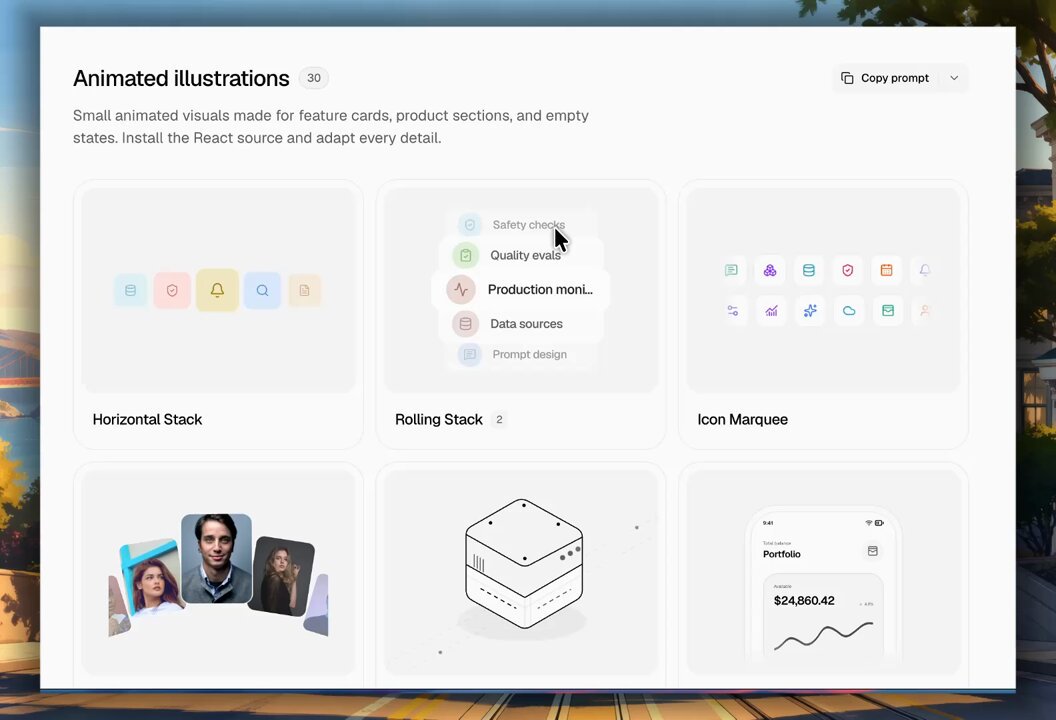Click the blue sparkles icon in Icon Marquee
Image resolution: width=1056 pixels, height=720 pixels.
coord(810,310)
